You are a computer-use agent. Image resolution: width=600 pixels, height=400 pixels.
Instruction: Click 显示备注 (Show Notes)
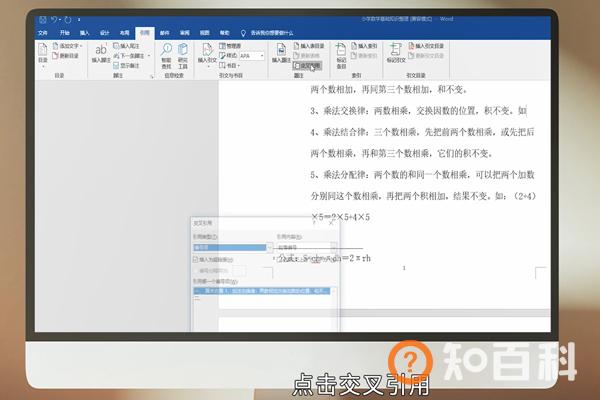pyautogui.click(x=127, y=66)
